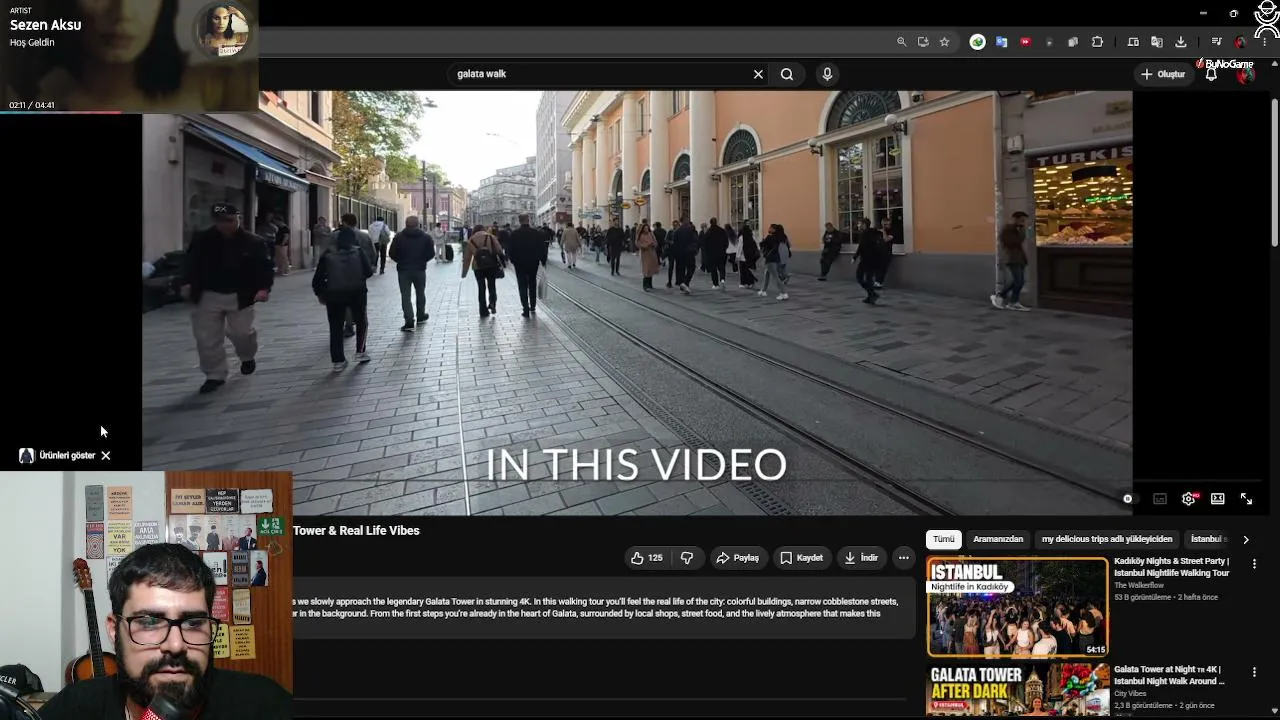The height and width of the screenshot is (720, 1280).
Task: Click the Paylaş share button
Action: 738,558
